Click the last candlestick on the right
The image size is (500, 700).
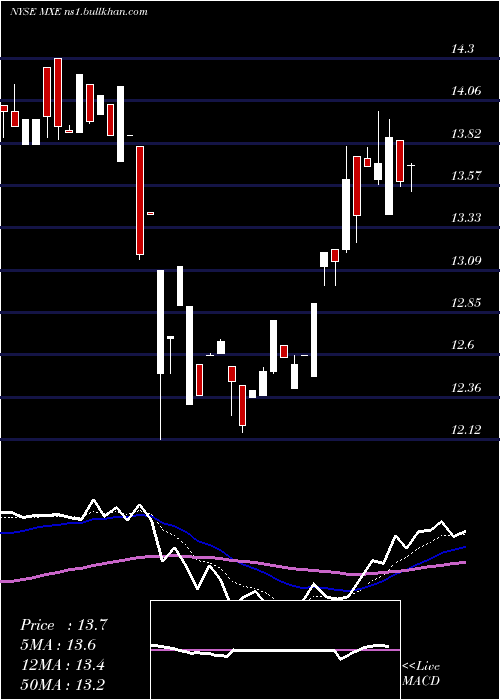coord(411,177)
